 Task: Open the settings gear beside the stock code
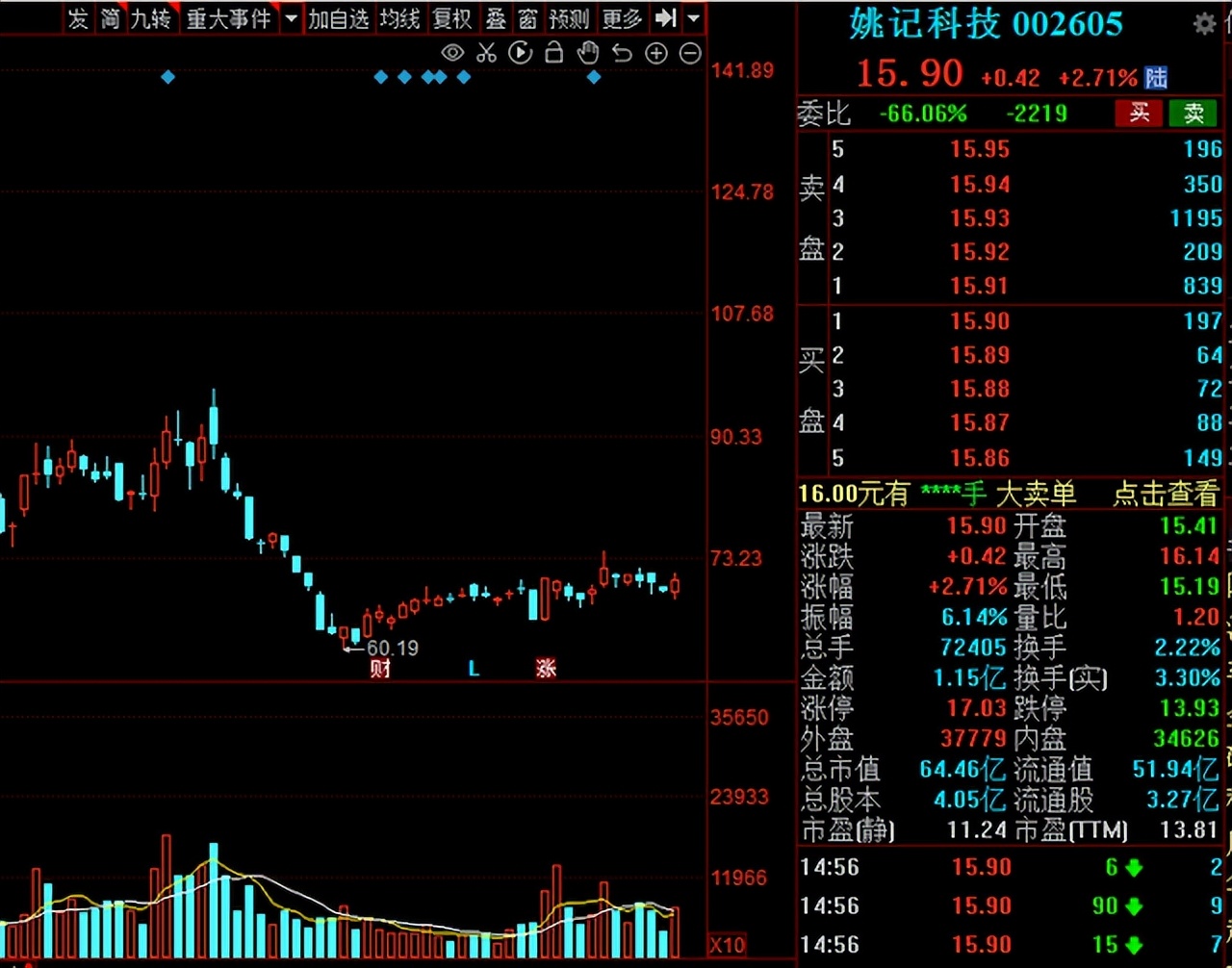(1204, 24)
